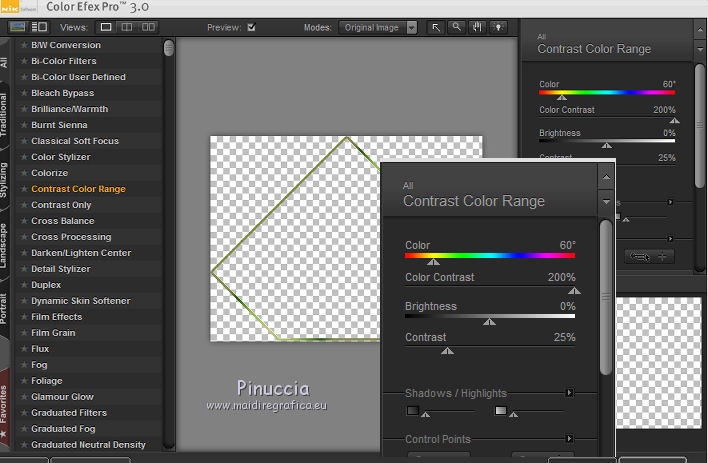Favorite the Color Stylizer star
This screenshot has height=463, width=708.
point(24,157)
